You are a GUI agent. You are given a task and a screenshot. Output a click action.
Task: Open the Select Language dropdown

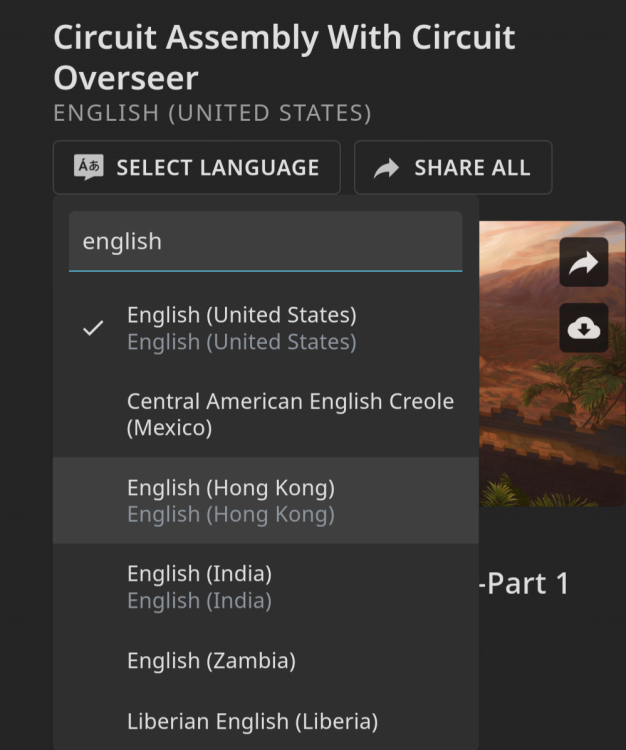(197, 168)
